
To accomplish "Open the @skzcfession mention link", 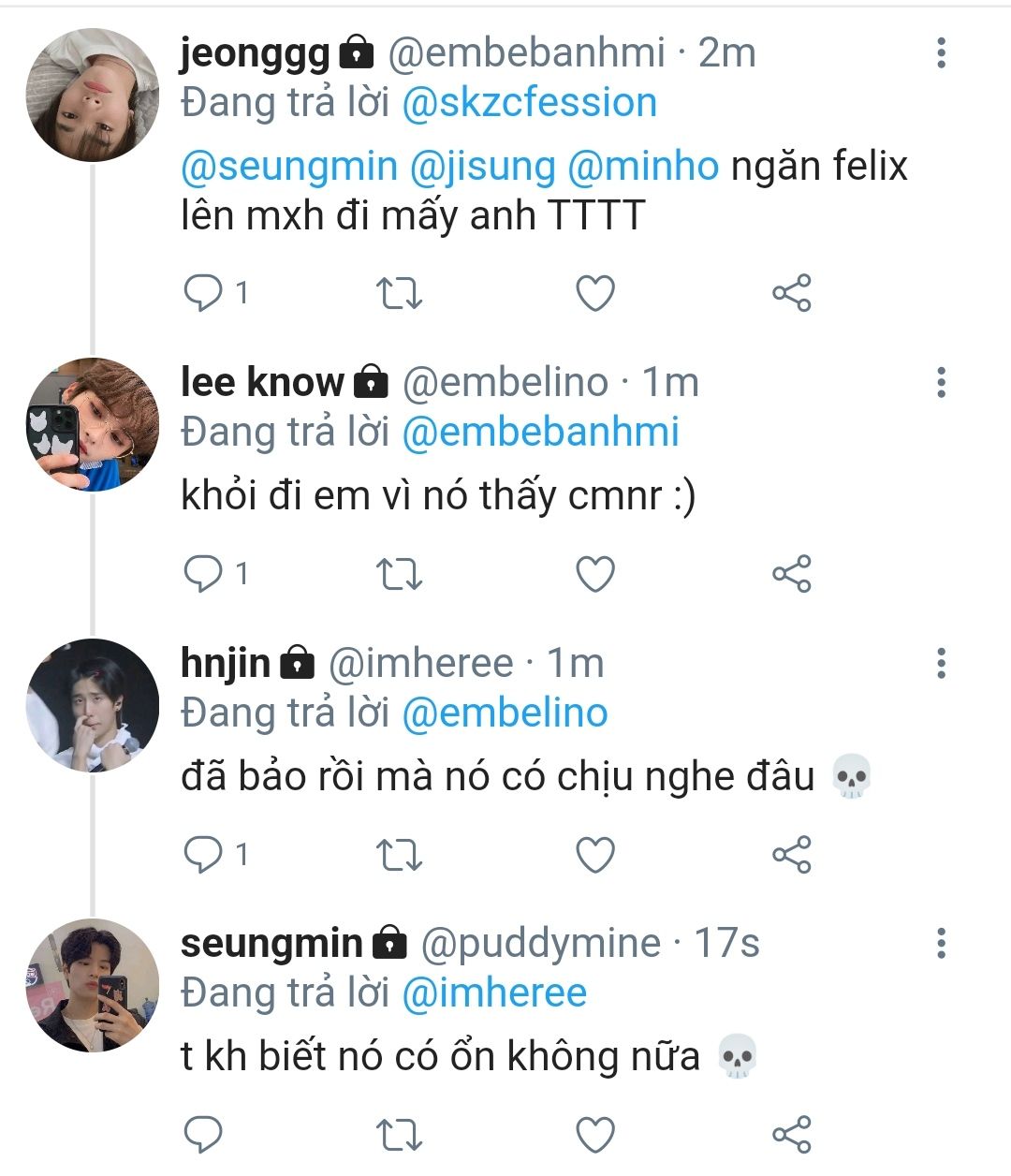I will [x=529, y=102].
